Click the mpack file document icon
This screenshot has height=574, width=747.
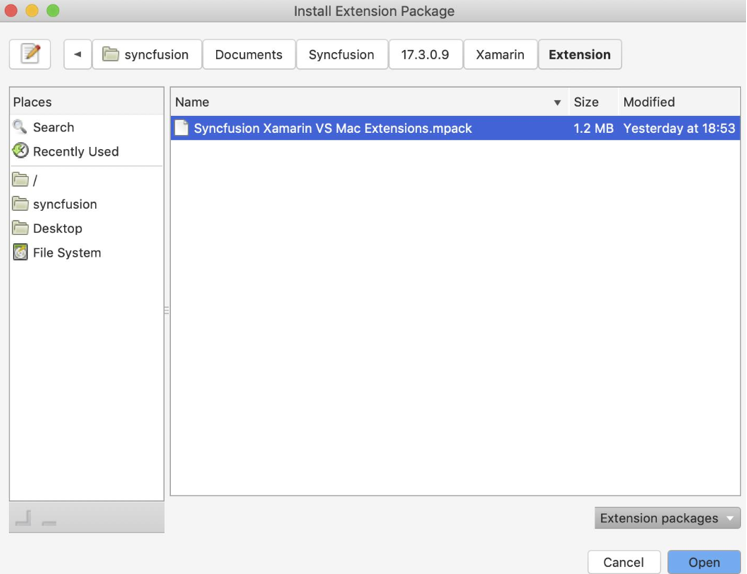pyautogui.click(x=181, y=128)
